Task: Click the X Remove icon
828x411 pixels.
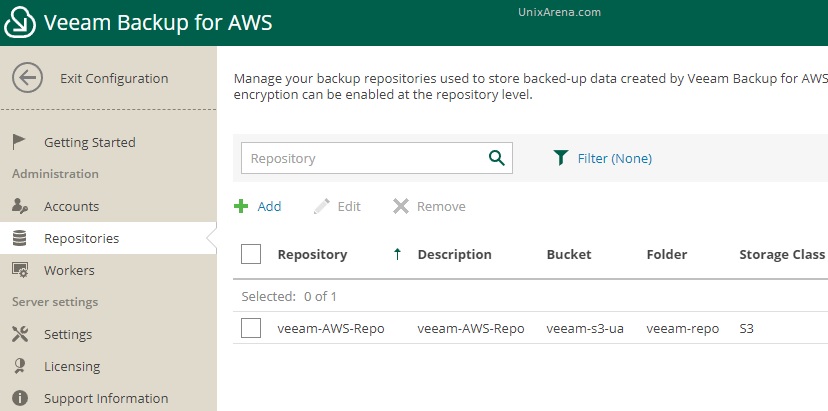Action: (401, 206)
